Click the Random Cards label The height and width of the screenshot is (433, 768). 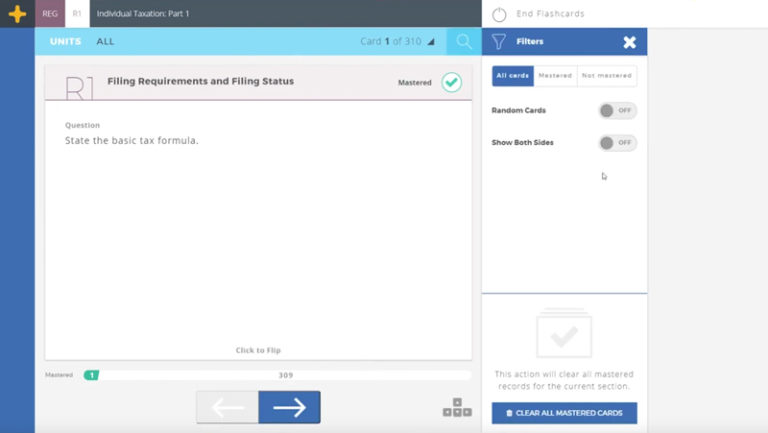519,111
